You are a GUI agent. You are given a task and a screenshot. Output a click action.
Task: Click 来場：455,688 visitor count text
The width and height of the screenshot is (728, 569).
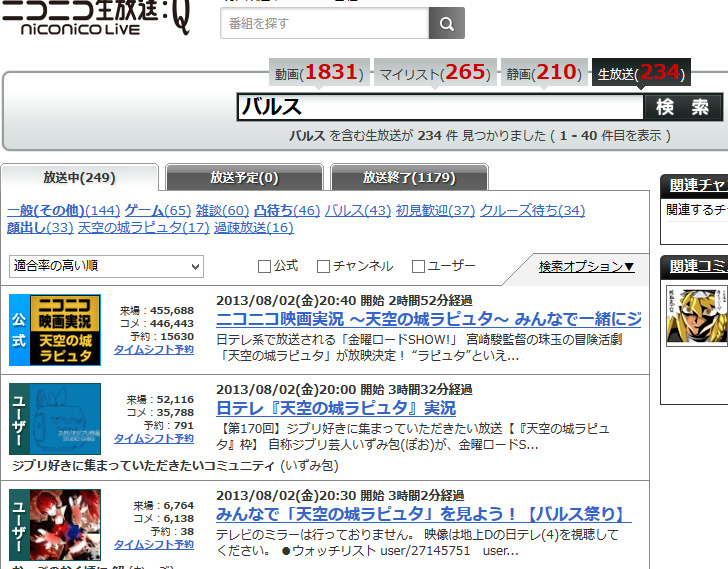(x=157, y=310)
